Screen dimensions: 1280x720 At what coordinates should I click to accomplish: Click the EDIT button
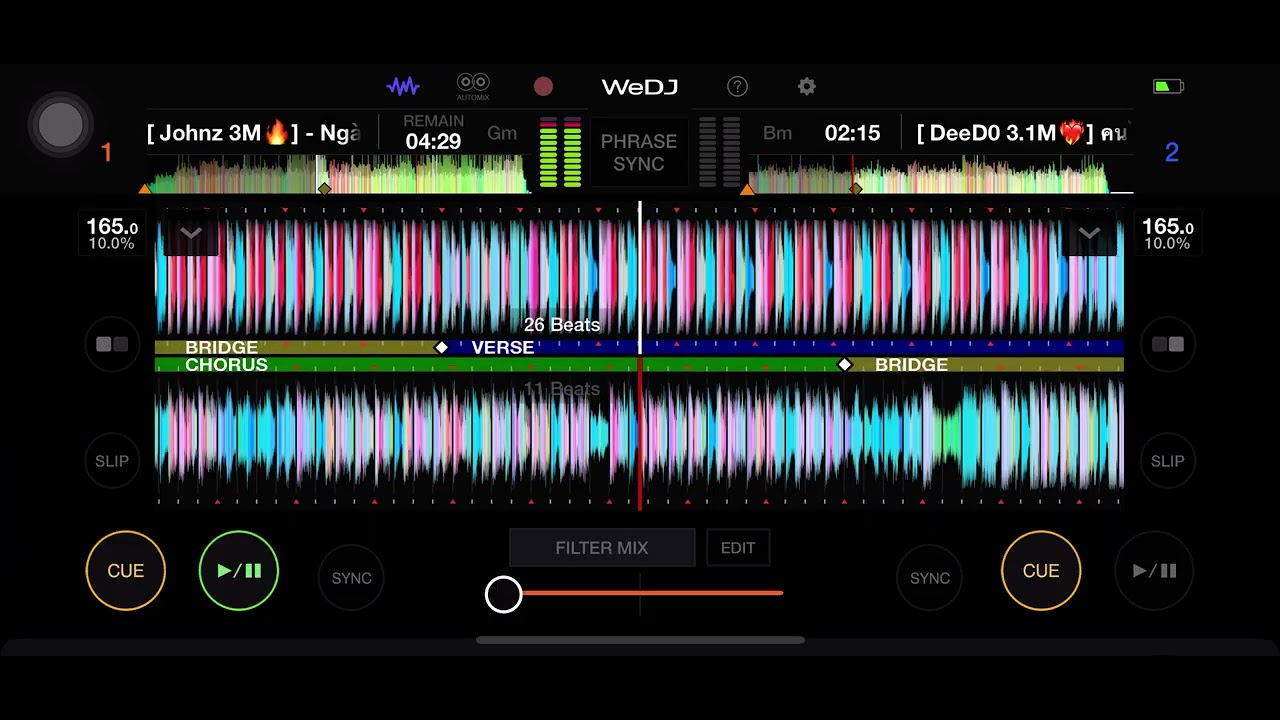(x=738, y=548)
